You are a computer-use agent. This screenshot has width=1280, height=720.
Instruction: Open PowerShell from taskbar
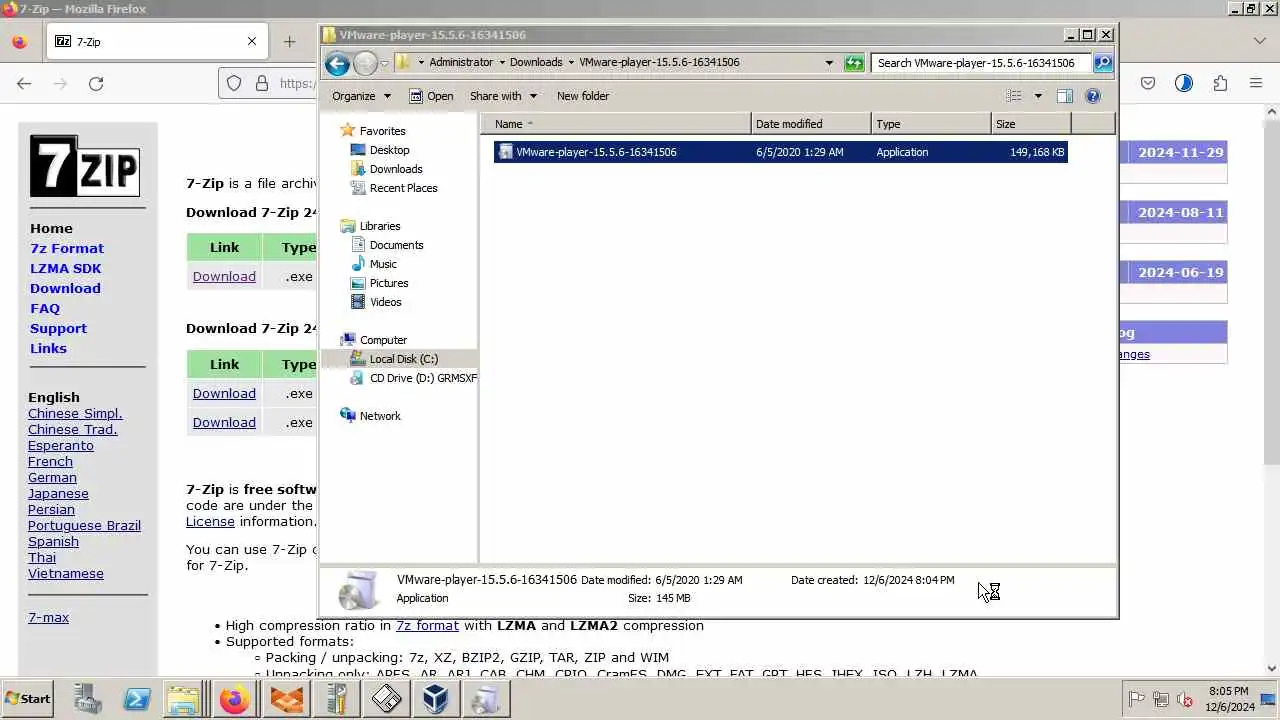tap(137, 699)
